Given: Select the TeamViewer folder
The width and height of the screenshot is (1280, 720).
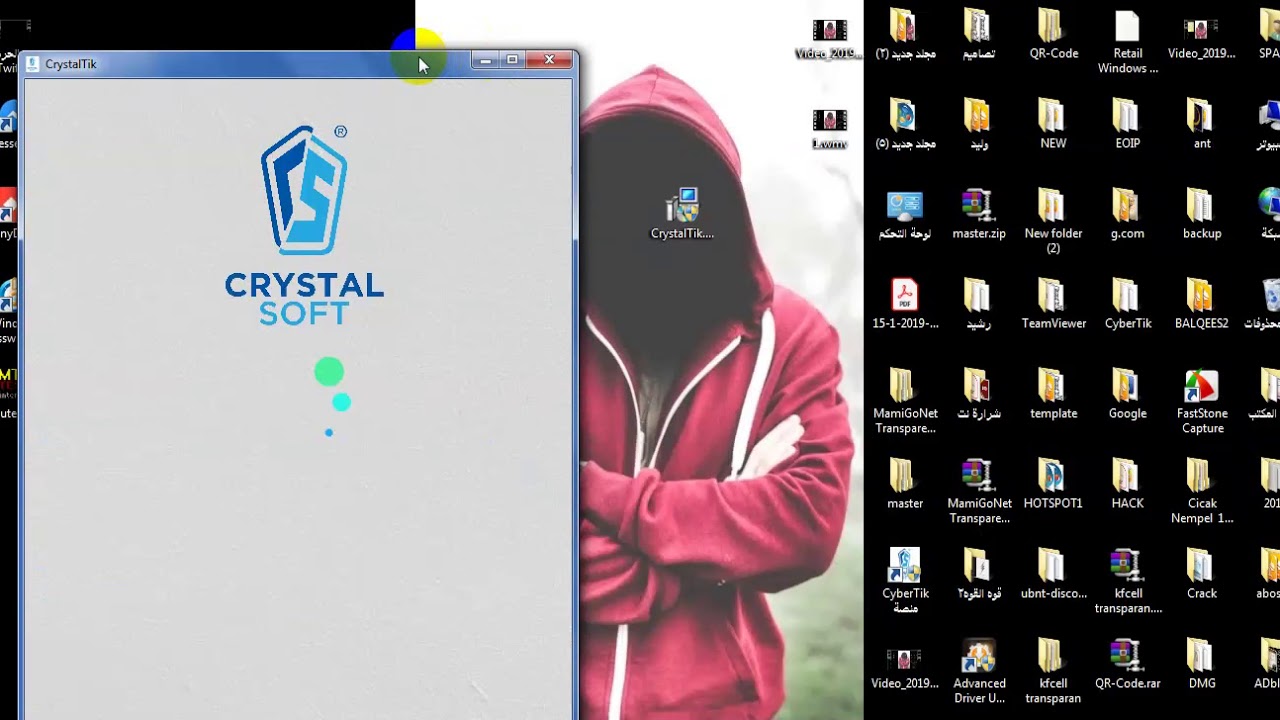Looking at the screenshot, I should coord(1053,305).
